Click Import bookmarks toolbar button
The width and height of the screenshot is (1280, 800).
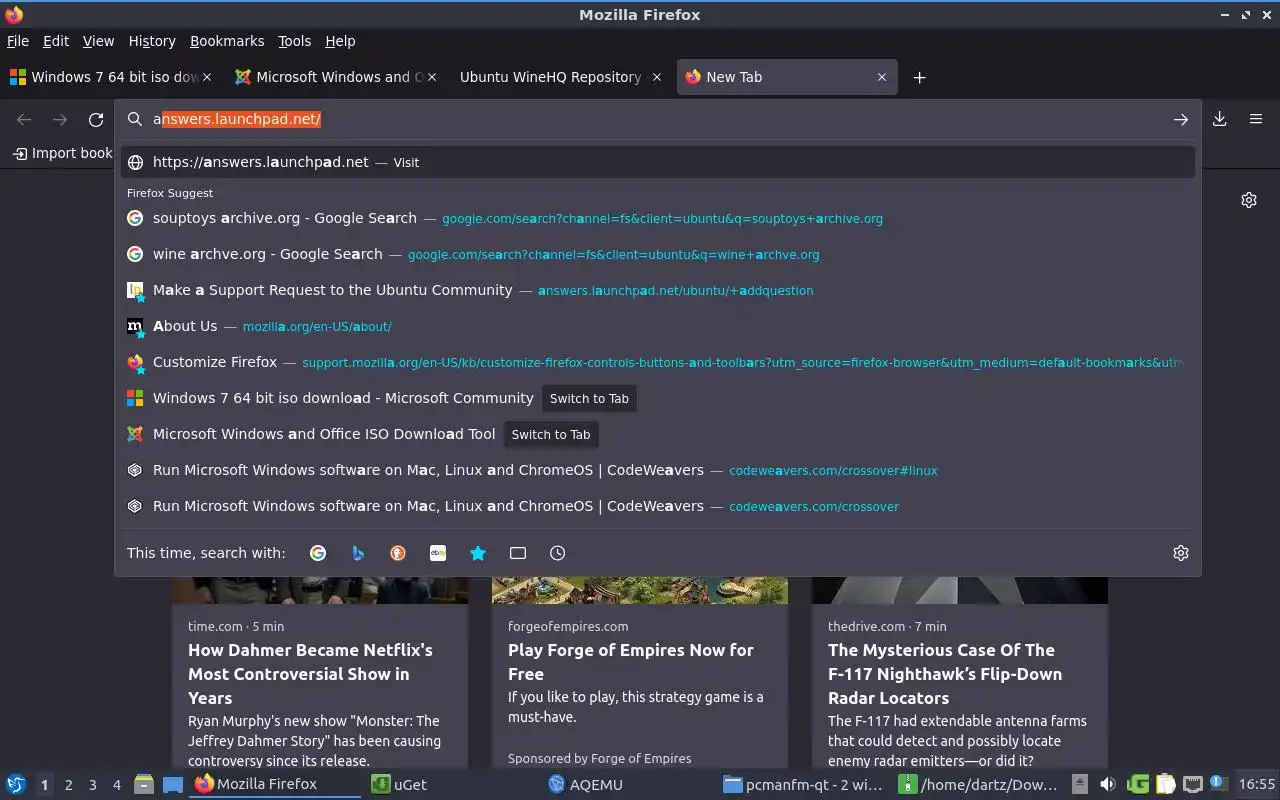(62, 153)
